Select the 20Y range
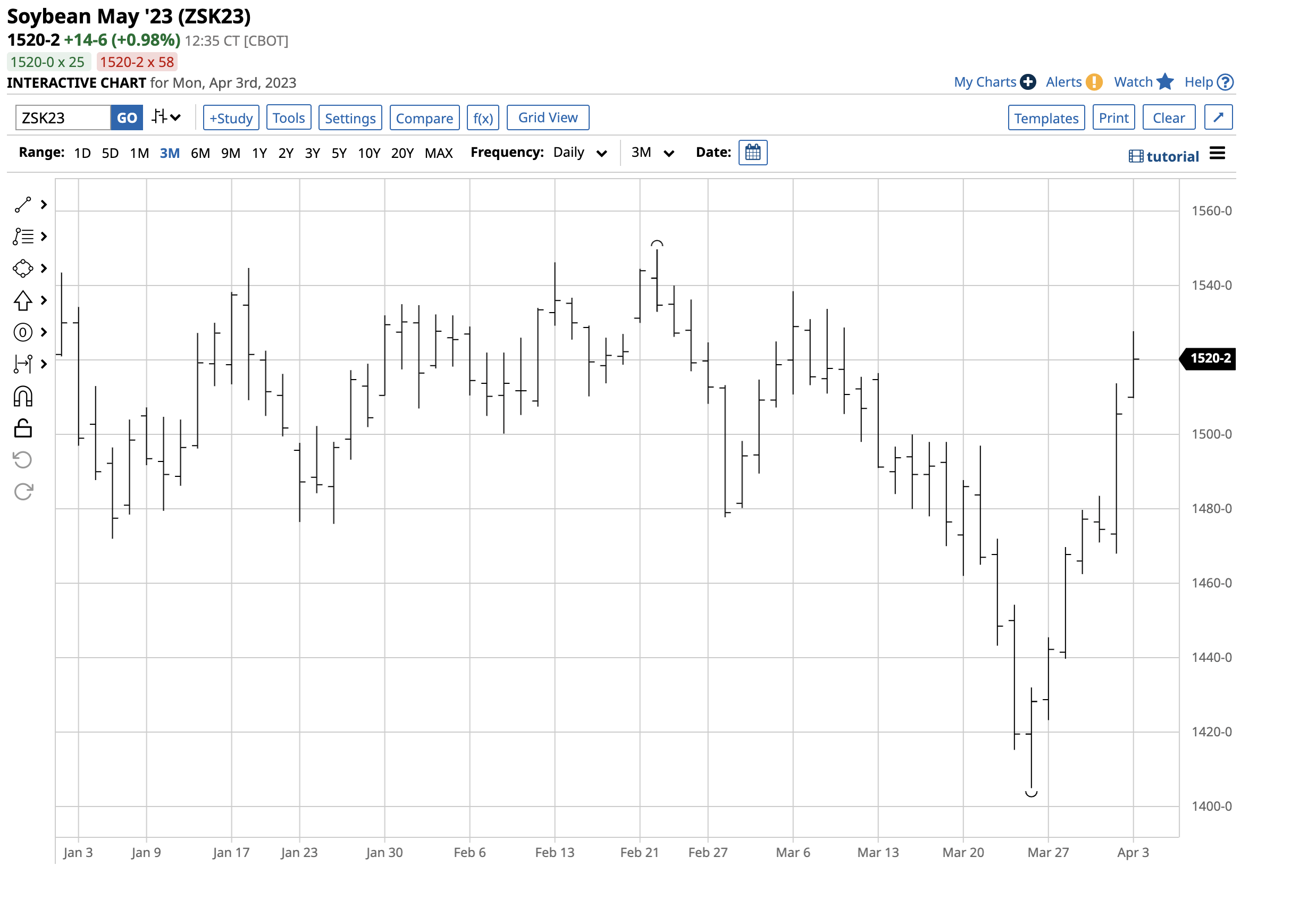Viewport: 1291px width, 924px height. 403,153
